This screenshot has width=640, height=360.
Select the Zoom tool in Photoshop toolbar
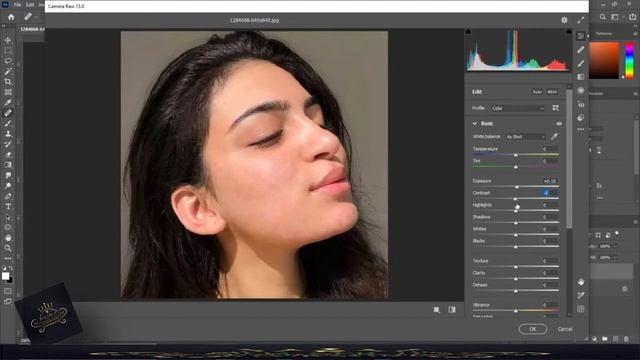coord(8,248)
